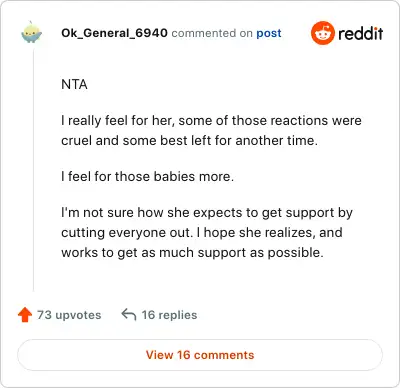Open Ok_General_6940's avatar image
Viewport: 400px width, 388px height.
[x=31, y=32]
